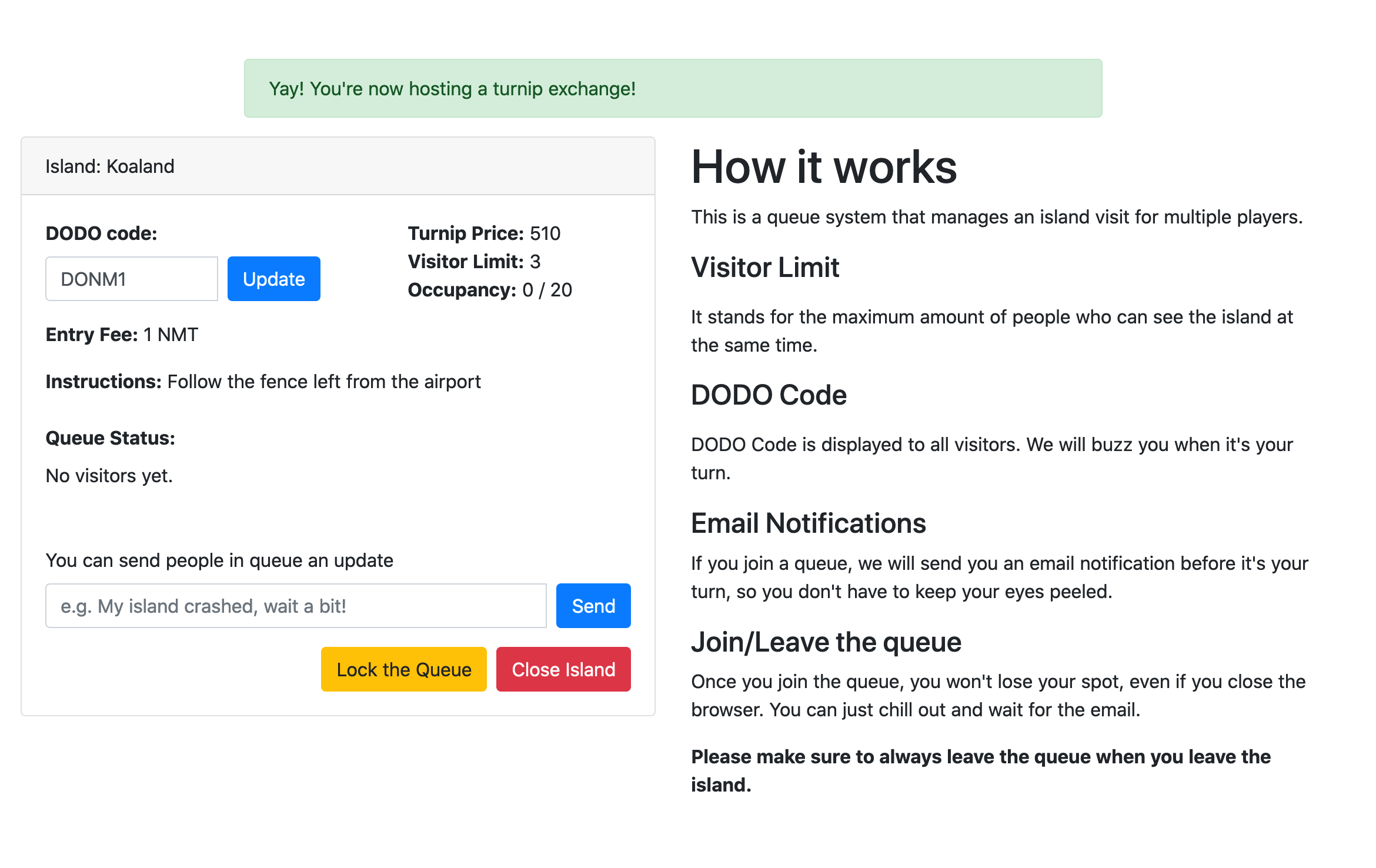Click the Email Notifications heading
The width and height of the screenshot is (1376, 868).
808,523
